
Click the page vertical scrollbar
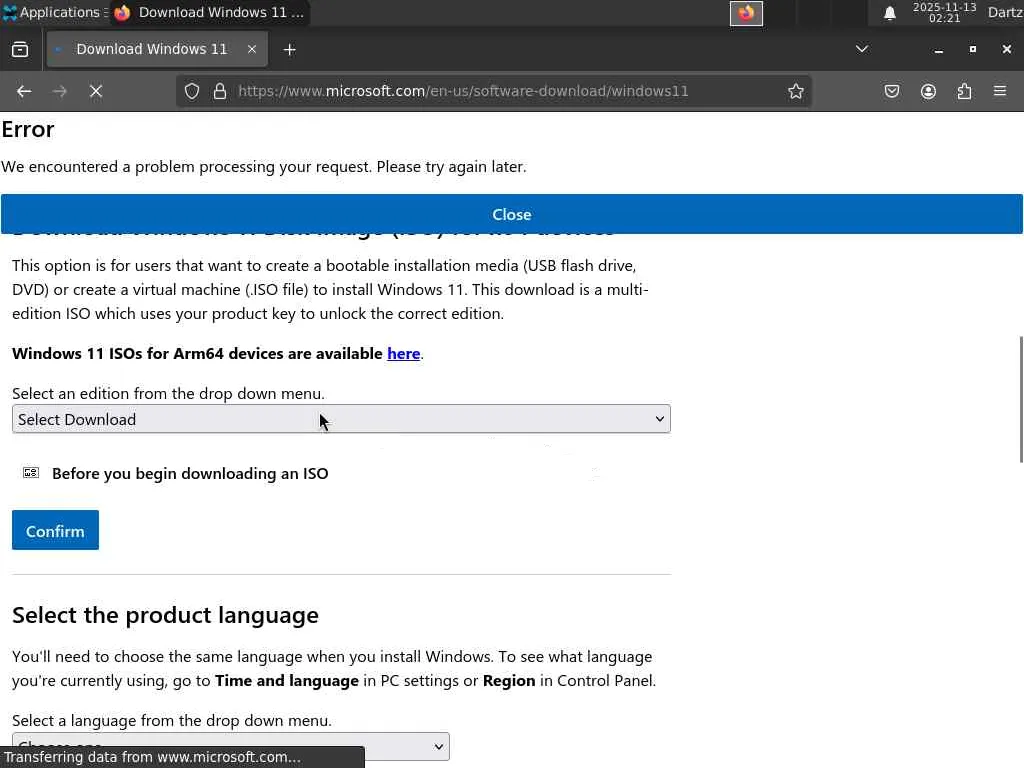click(x=1021, y=399)
